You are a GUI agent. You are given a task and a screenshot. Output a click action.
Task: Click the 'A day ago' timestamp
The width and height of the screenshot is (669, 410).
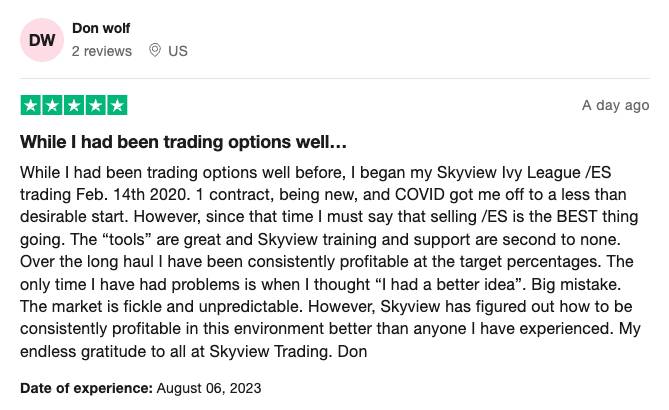click(x=615, y=105)
